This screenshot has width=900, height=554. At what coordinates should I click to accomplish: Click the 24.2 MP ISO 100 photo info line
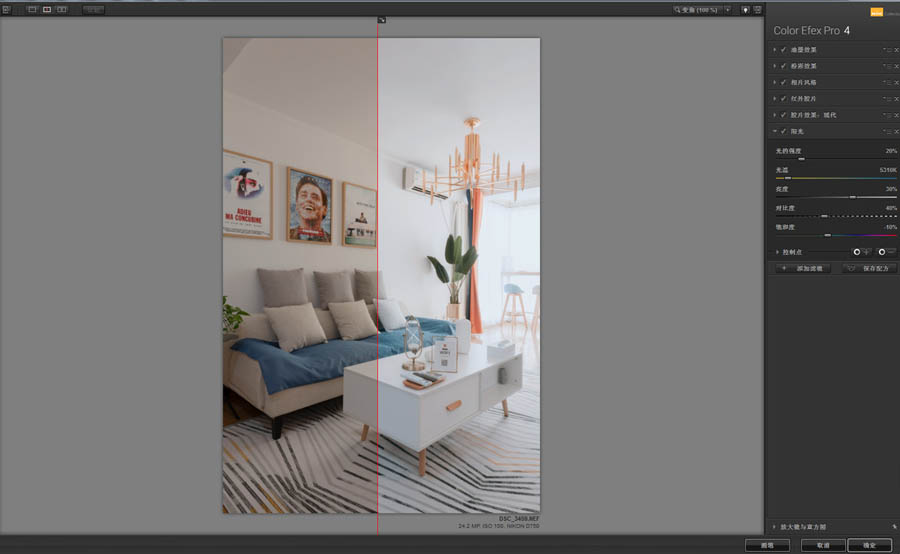point(499,526)
